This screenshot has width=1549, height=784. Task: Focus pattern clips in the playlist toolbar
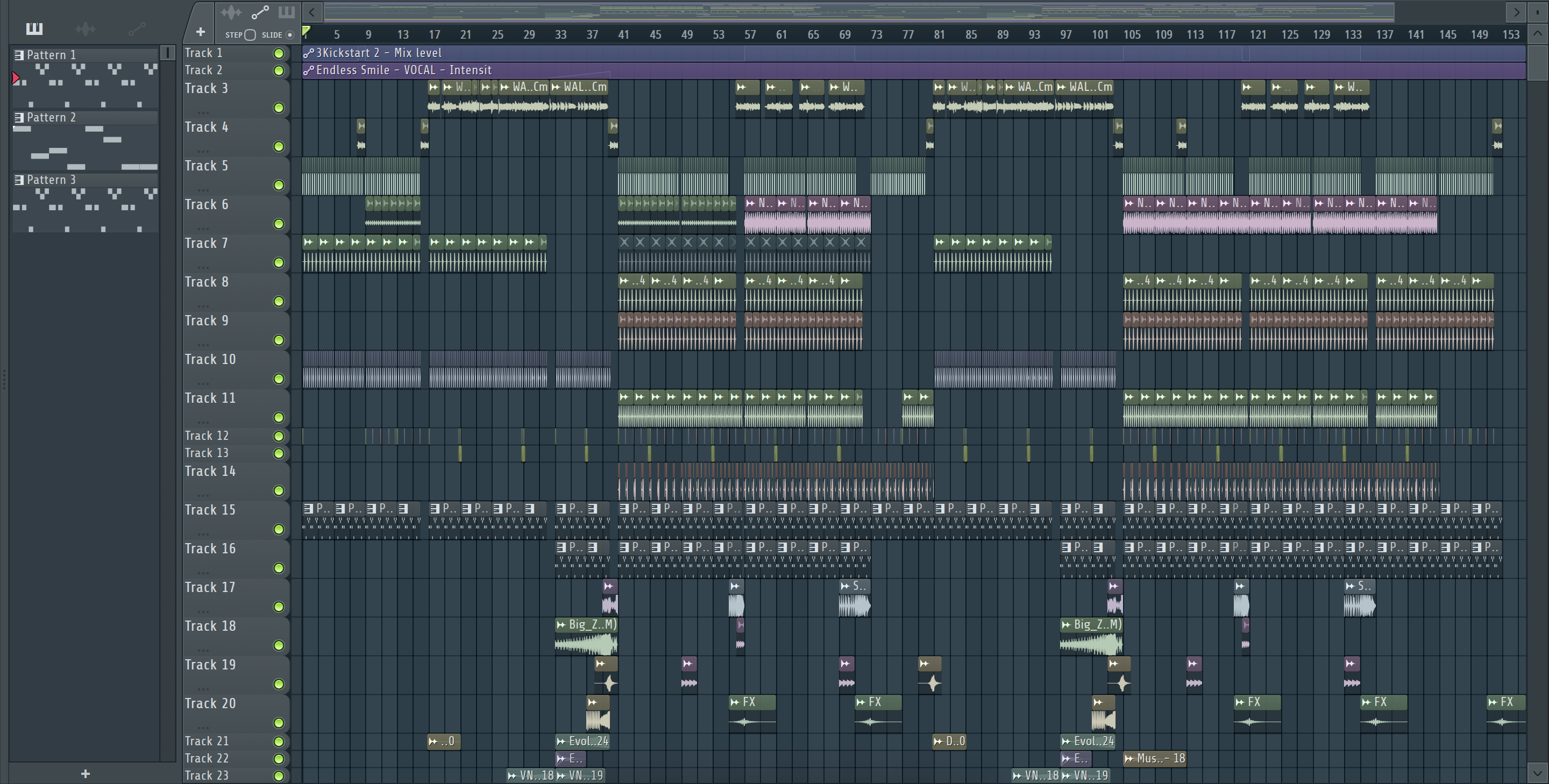pyautogui.click(x=286, y=12)
